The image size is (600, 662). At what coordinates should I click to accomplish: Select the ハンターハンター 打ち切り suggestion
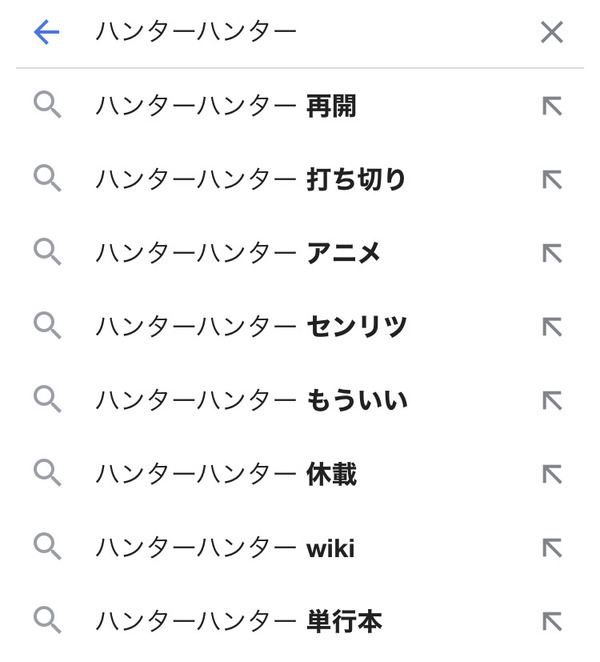250,180
